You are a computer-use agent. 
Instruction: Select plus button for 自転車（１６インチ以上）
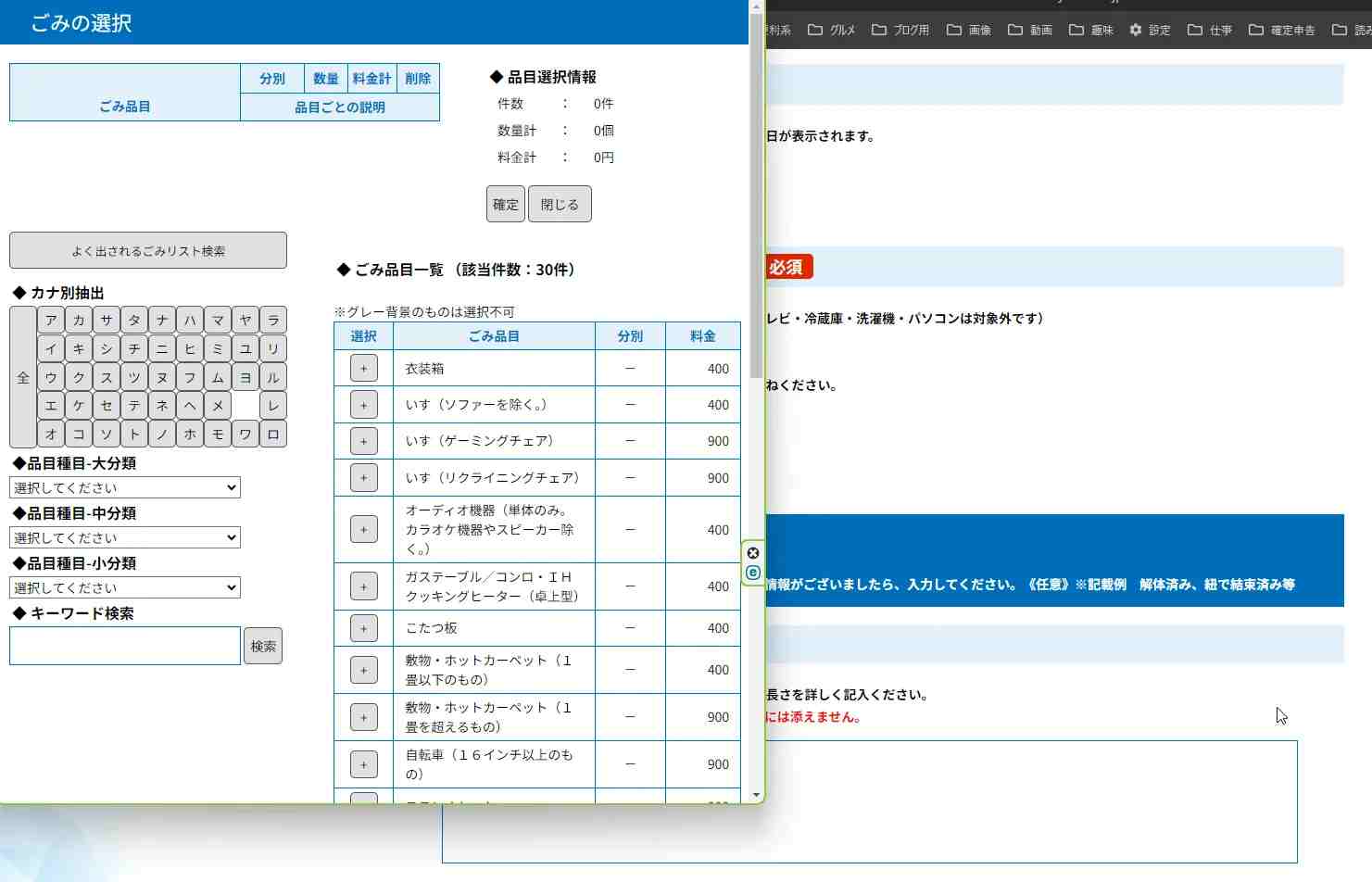click(x=363, y=764)
